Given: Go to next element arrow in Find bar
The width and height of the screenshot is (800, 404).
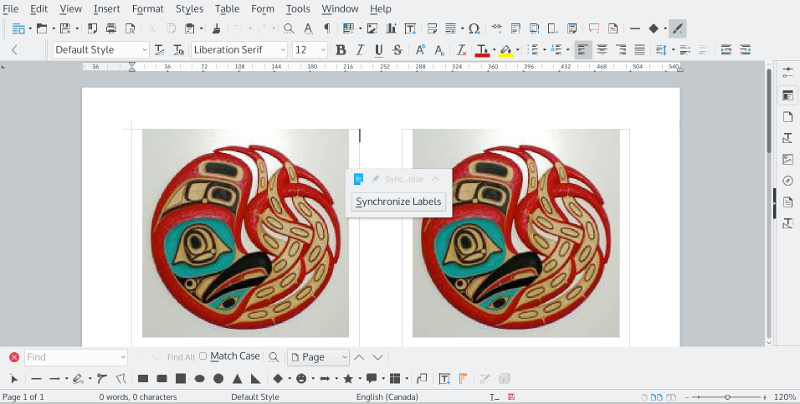Looking at the screenshot, I should click(x=378, y=357).
